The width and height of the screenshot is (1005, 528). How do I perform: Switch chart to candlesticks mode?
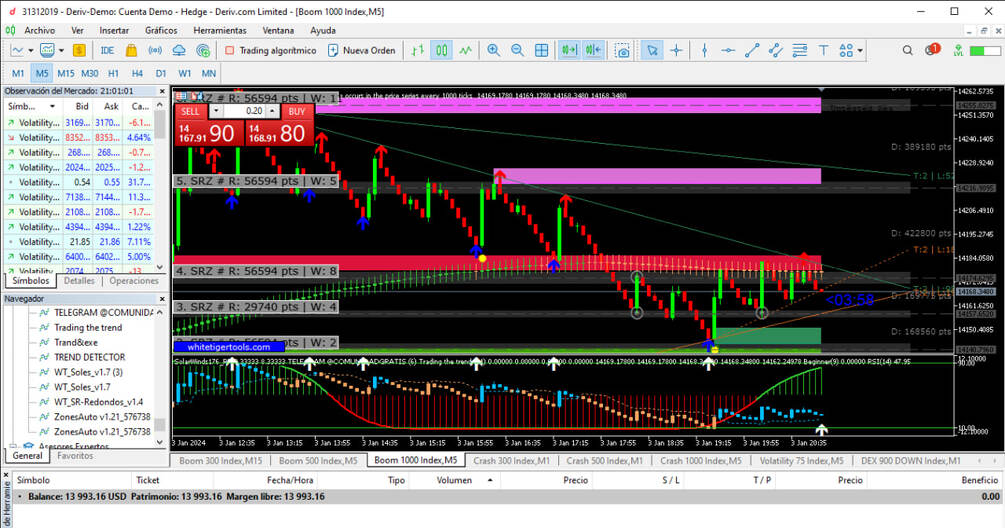click(x=442, y=50)
